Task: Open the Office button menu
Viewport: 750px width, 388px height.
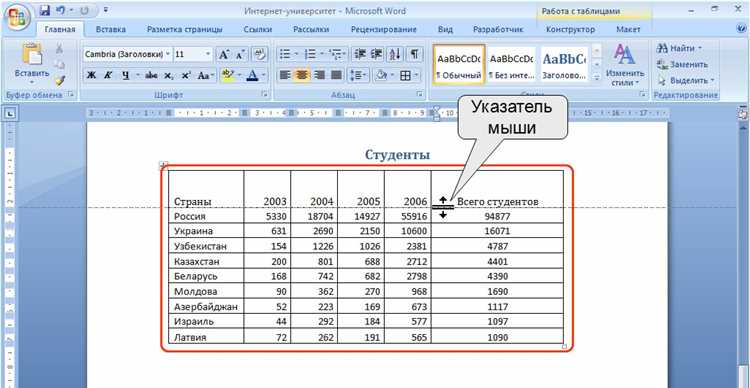Action: pos(17,17)
